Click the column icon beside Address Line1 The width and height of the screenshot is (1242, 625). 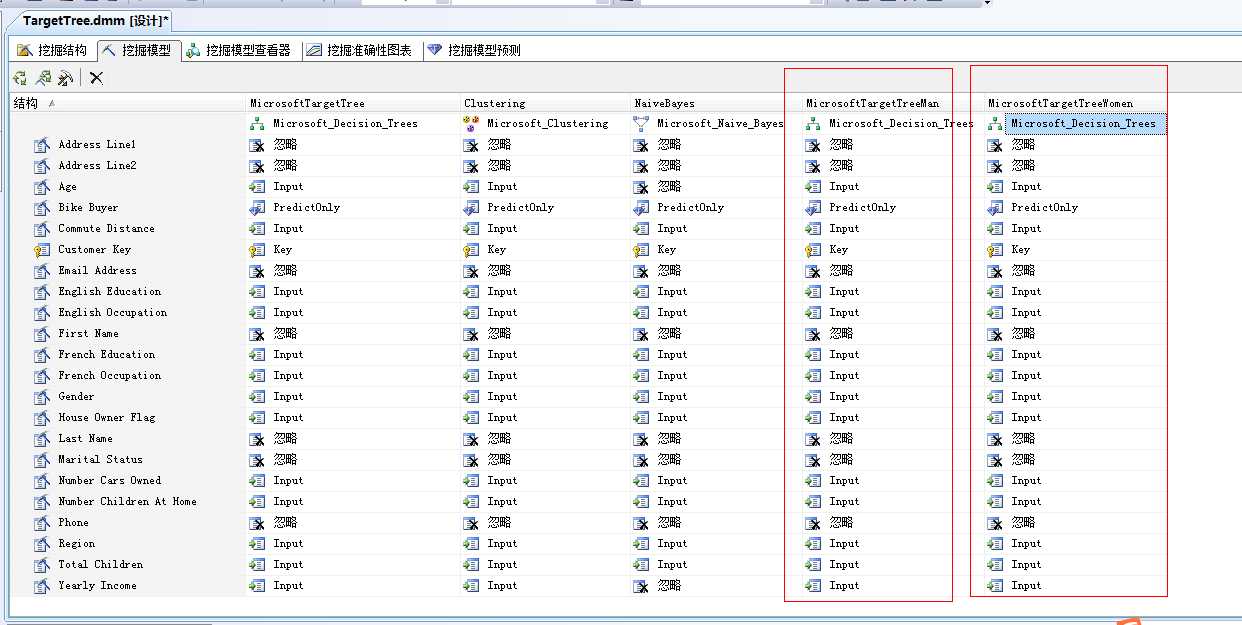(x=41, y=145)
